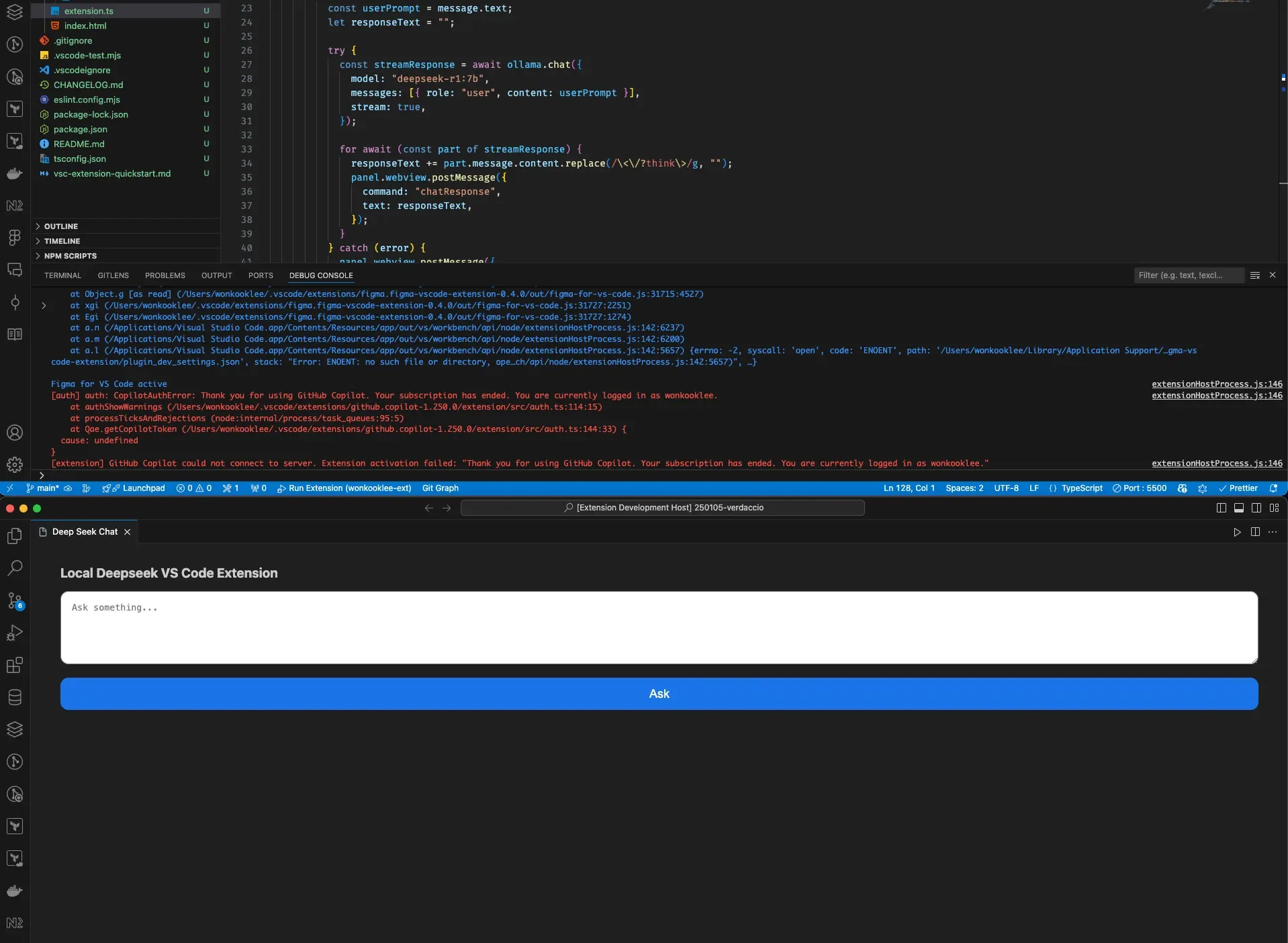Open database icon in Extension Host activity bar
Screen dimensions: 1288x943
[x=15, y=697]
